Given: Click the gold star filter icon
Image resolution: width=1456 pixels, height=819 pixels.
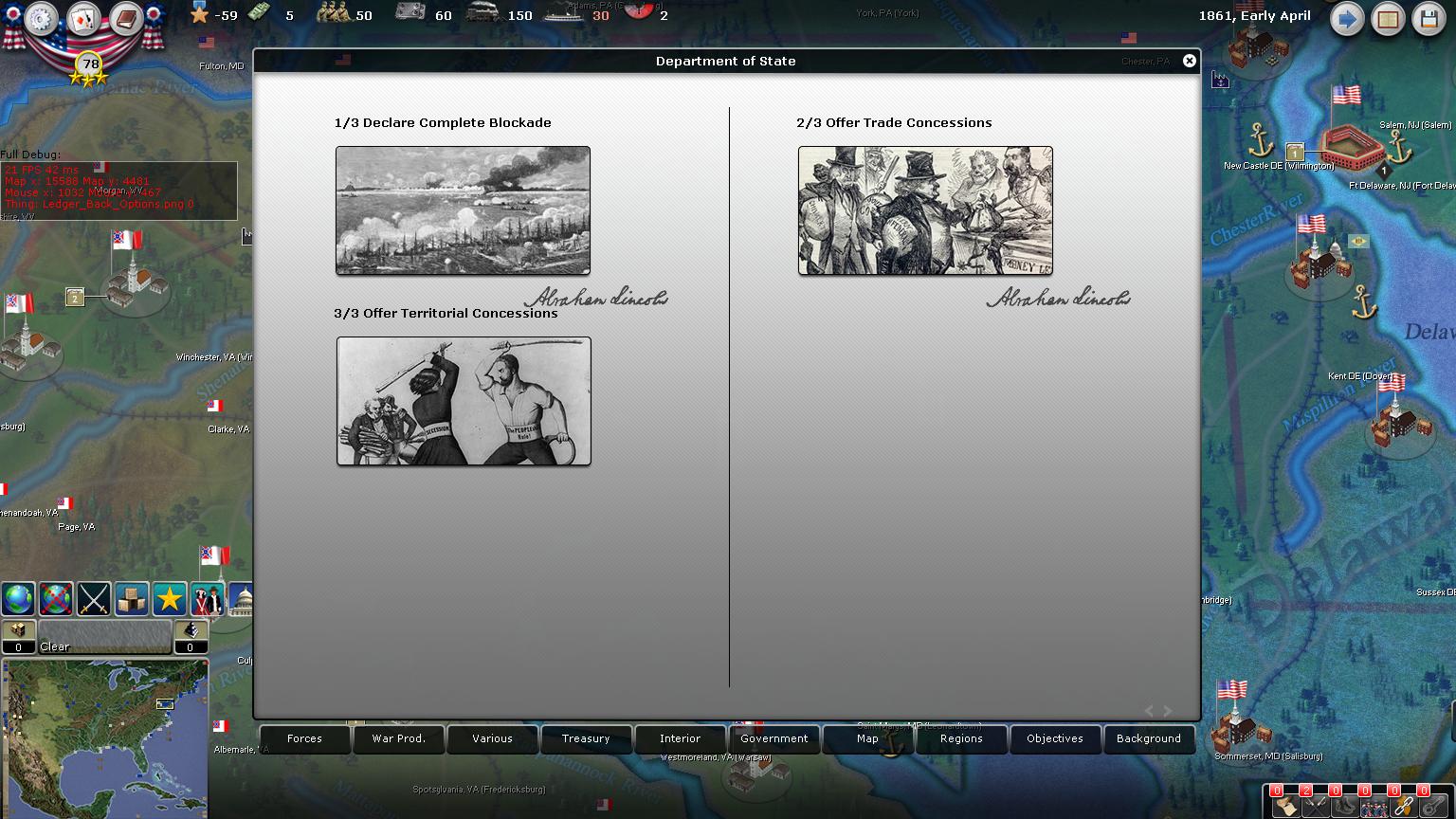Looking at the screenshot, I should (170, 599).
